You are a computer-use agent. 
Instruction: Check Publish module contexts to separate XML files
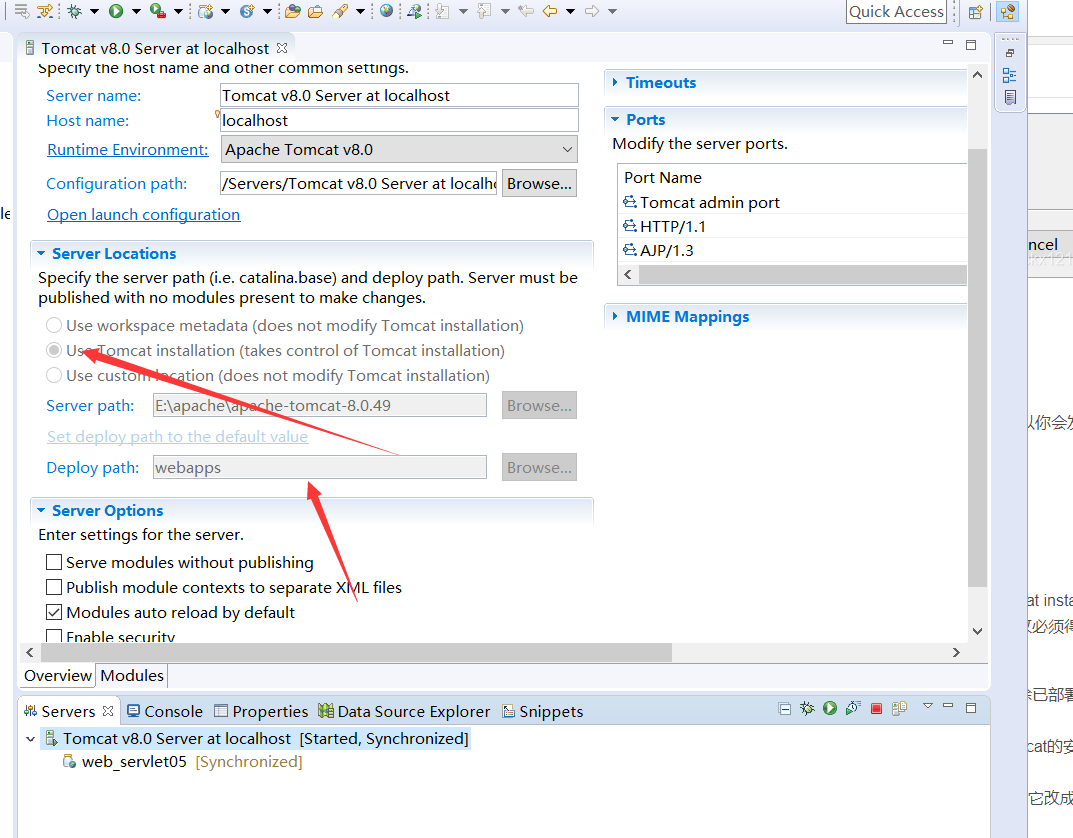(54, 587)
